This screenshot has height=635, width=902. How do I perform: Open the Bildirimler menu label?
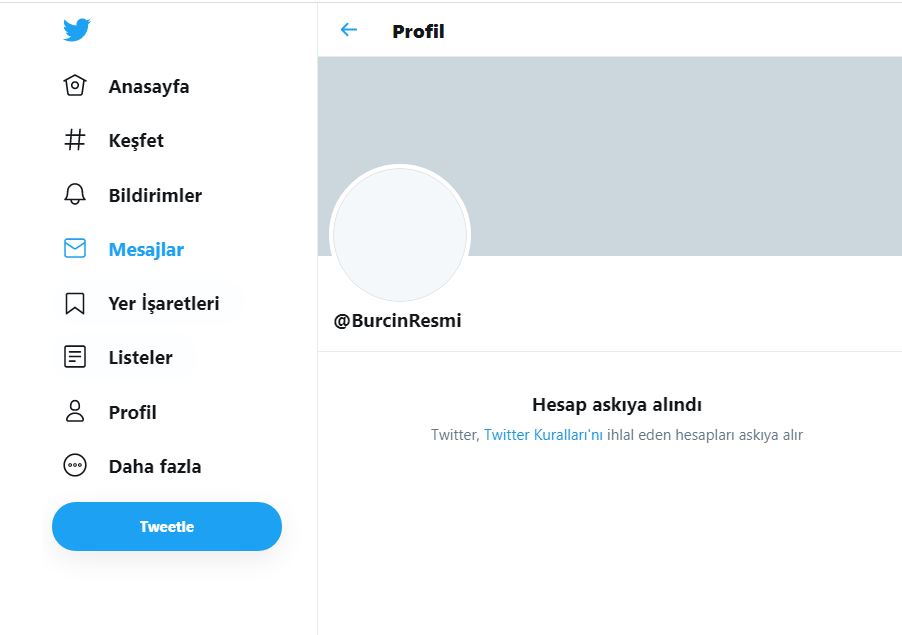pyautogui.click(x=155, y=196)
